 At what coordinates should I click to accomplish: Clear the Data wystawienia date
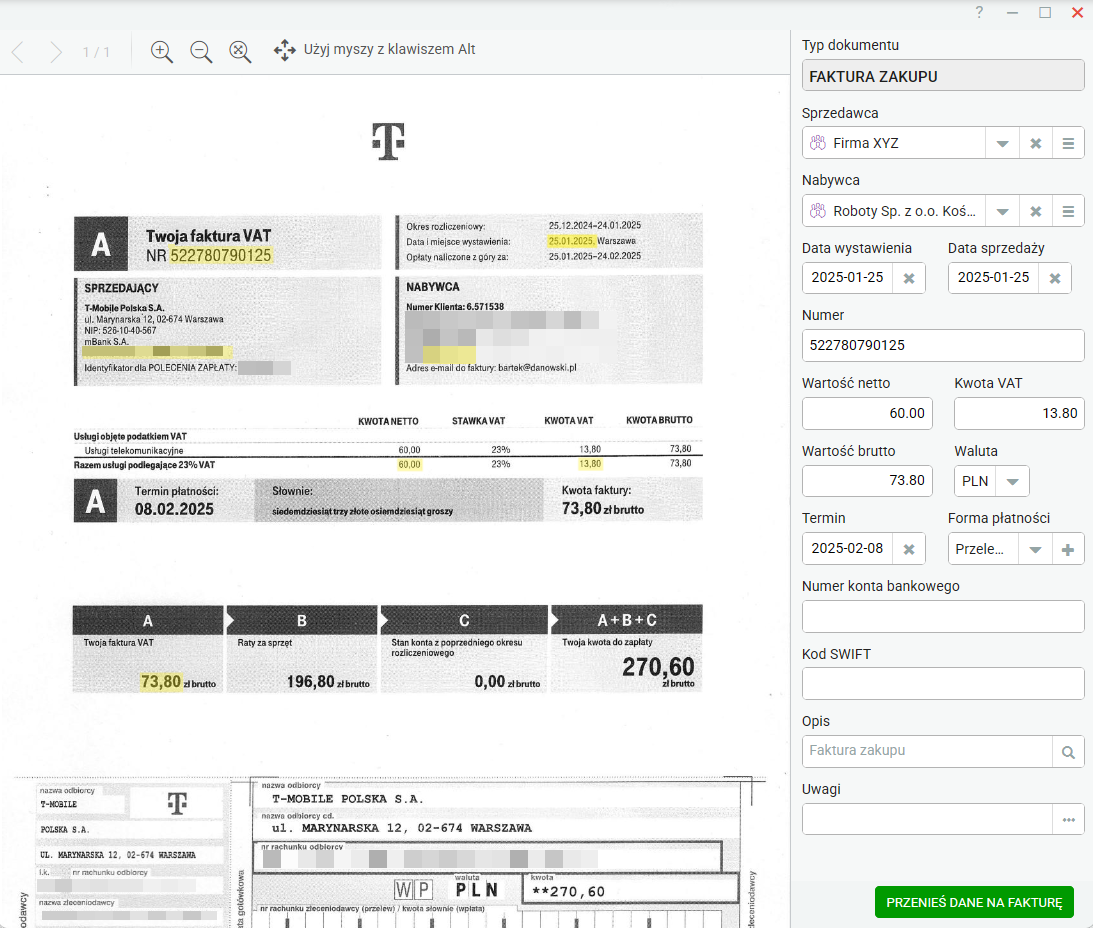pyautogui.click(x=909, y=278)
